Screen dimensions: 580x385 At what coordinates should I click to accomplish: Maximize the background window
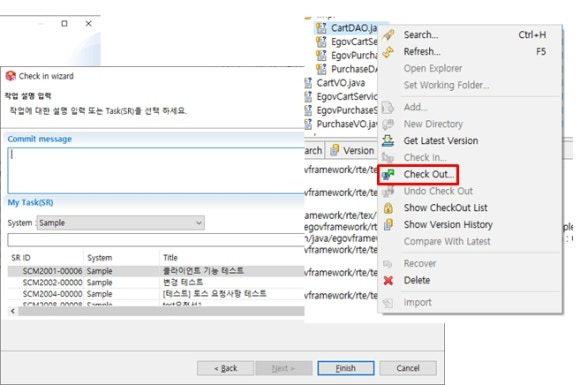pyautogui.click(x=64, y=24)
